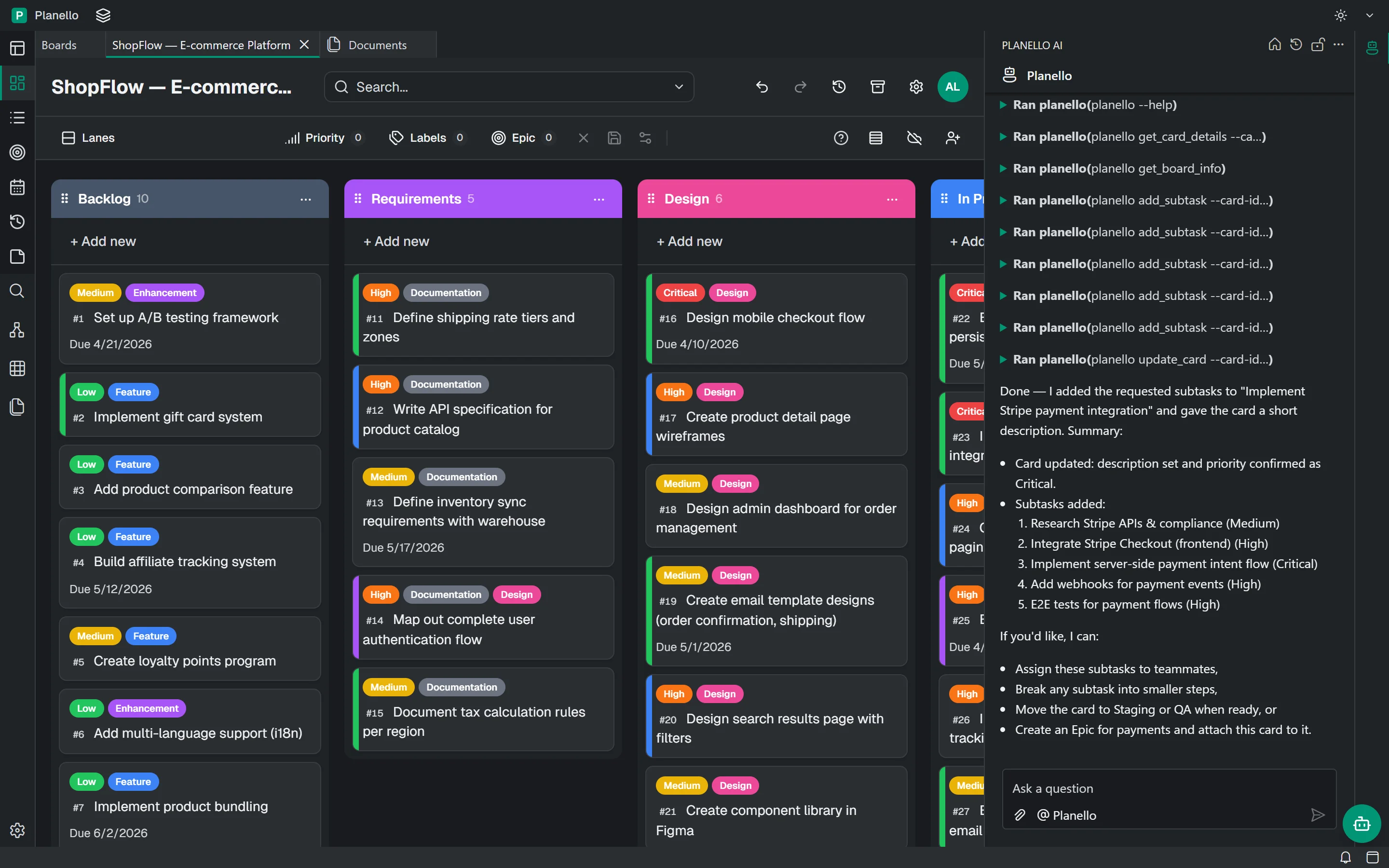Open the Epic filter dropdown
1389x868 pixels.
point(523,138)
